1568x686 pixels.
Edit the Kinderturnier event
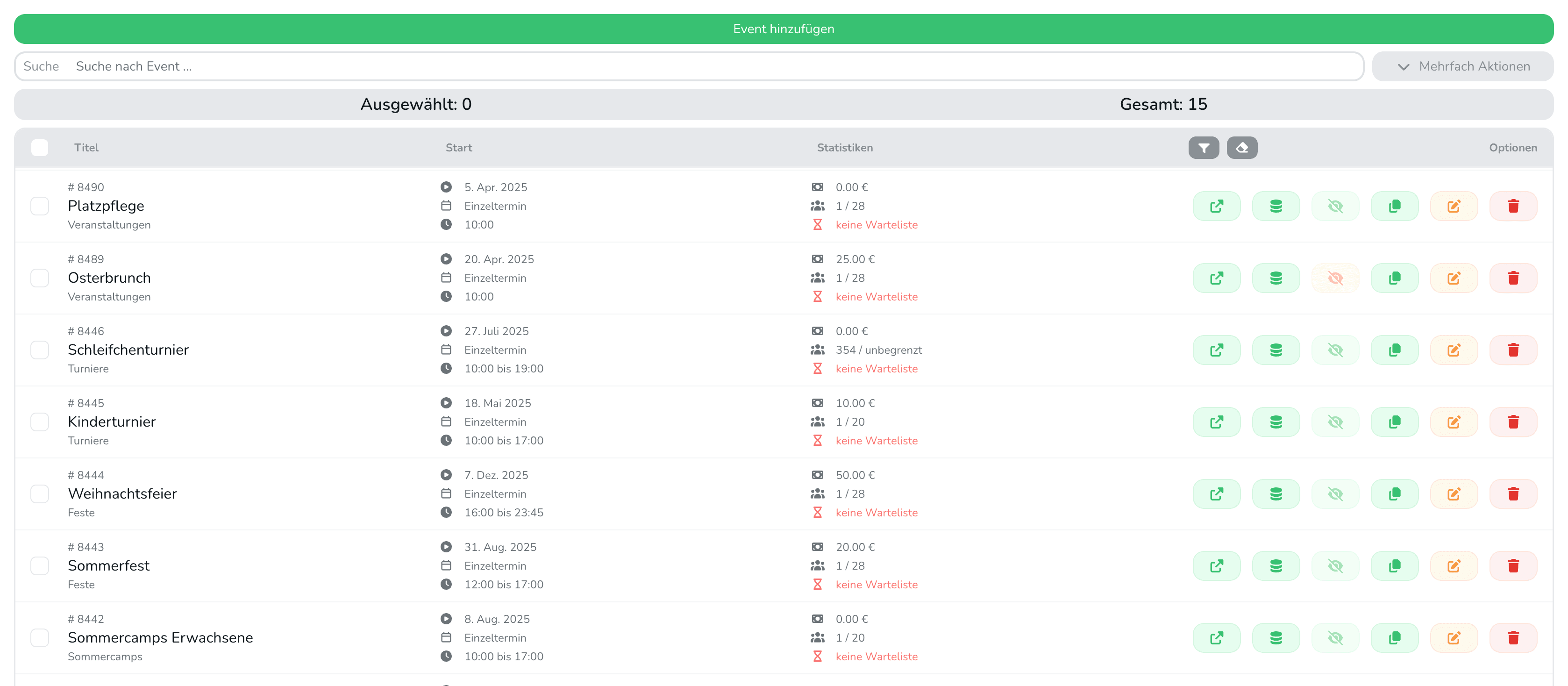point(1453,422)
